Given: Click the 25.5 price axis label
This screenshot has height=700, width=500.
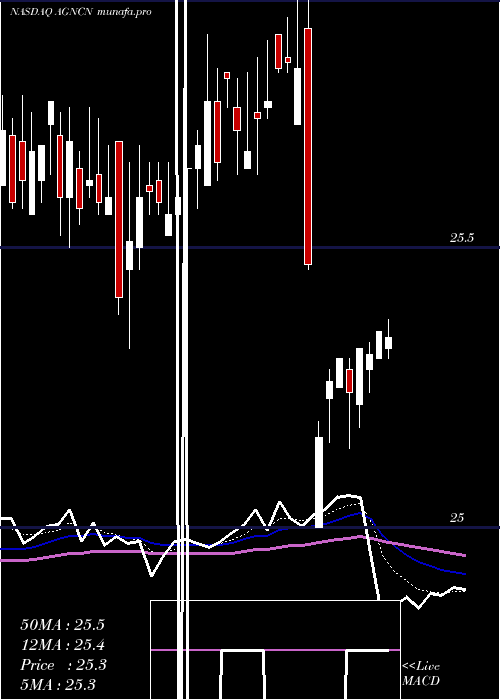Looking at the screenshot, I should tap(461, 238).
